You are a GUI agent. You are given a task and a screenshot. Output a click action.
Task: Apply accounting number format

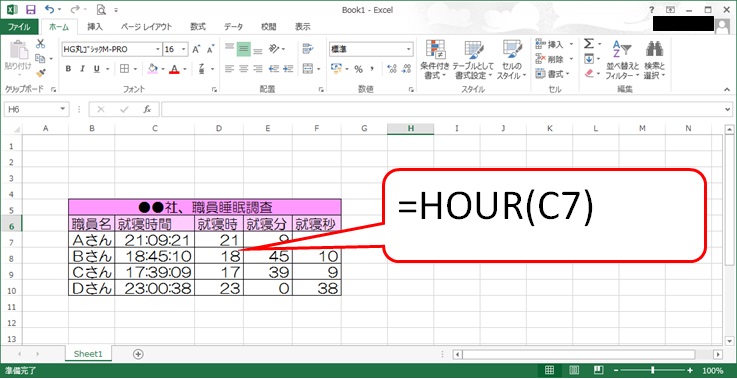(336, 69)
